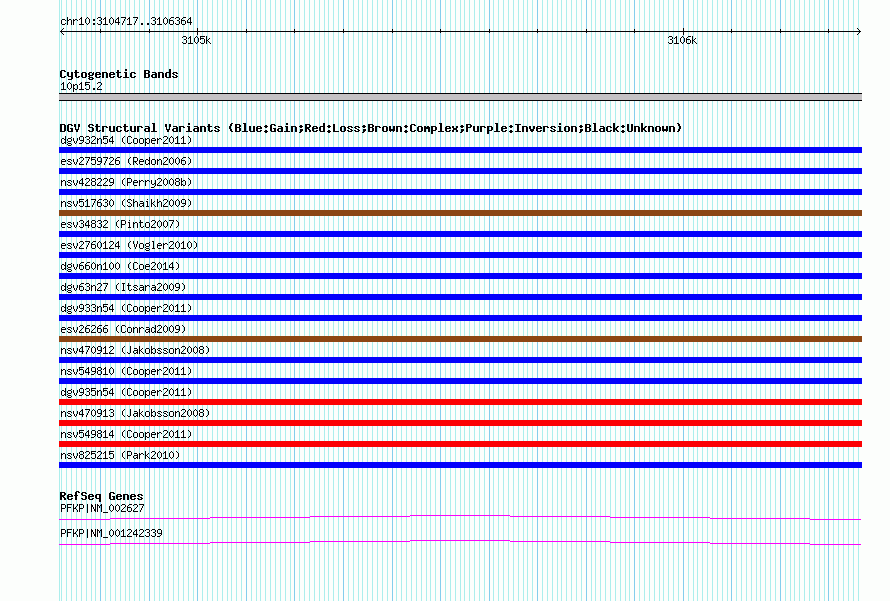Screen dimensions: 890x601
Task: Click the blue bar for nsv549810
Action: point(460,381)
